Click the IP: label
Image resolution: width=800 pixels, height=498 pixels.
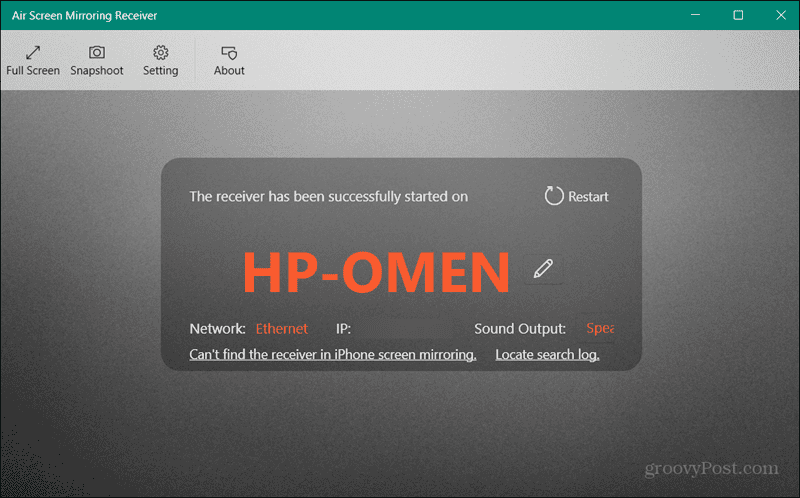pyautogui.click(x=343, y=329)
